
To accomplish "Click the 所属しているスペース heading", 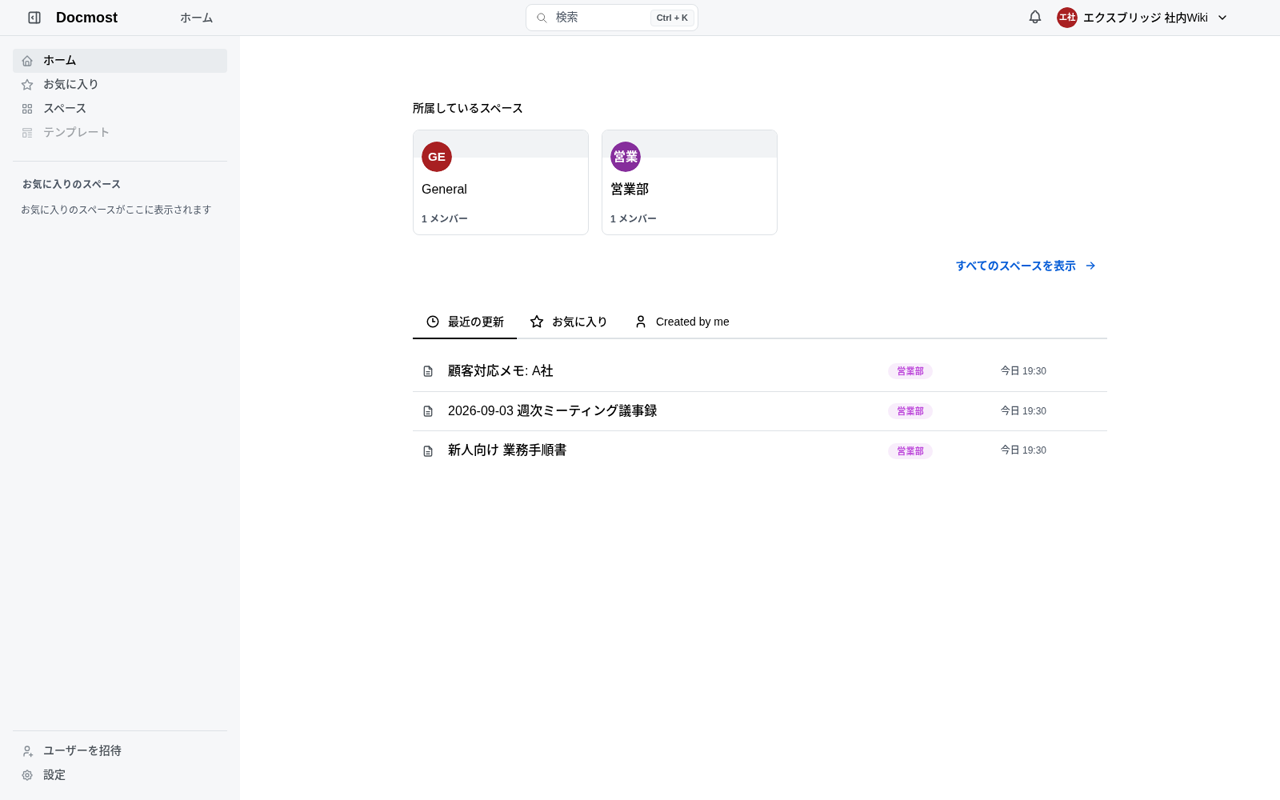I will click(x=468, y=108).
